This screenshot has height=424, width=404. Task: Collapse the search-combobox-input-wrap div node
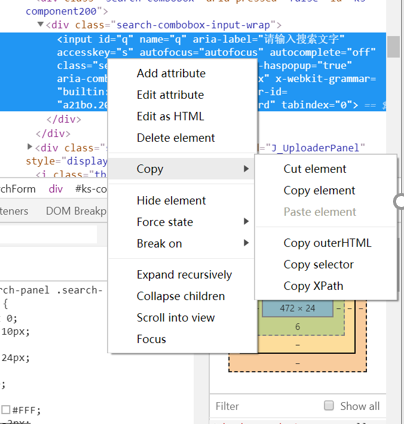click(x=40, y=24)
